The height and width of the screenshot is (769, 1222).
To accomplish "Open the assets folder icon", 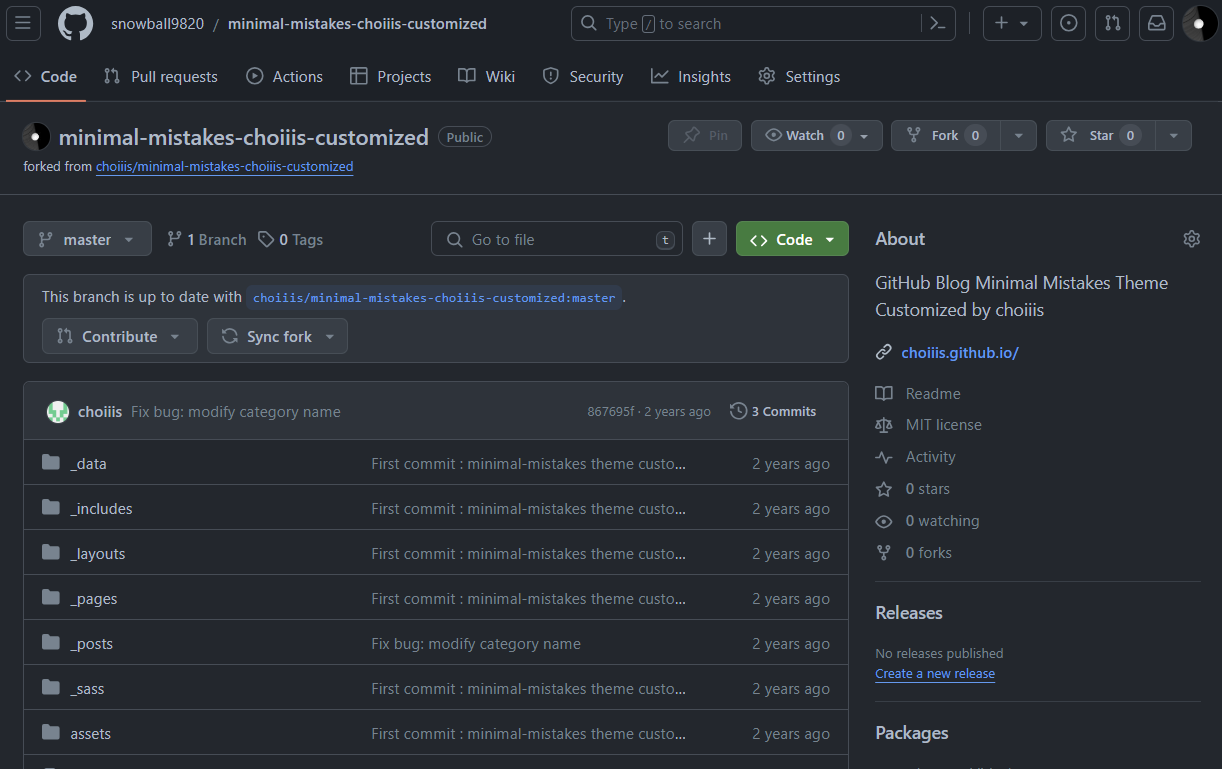I will [x=51, y=733].
